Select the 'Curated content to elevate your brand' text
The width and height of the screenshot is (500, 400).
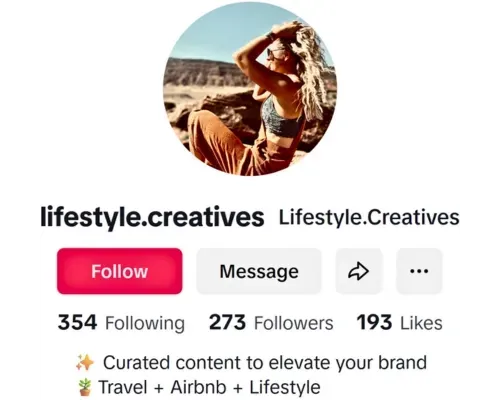point(265,363)
